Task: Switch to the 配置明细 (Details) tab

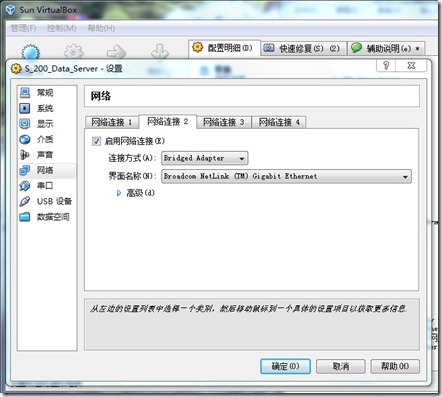Action: (224, 48)
